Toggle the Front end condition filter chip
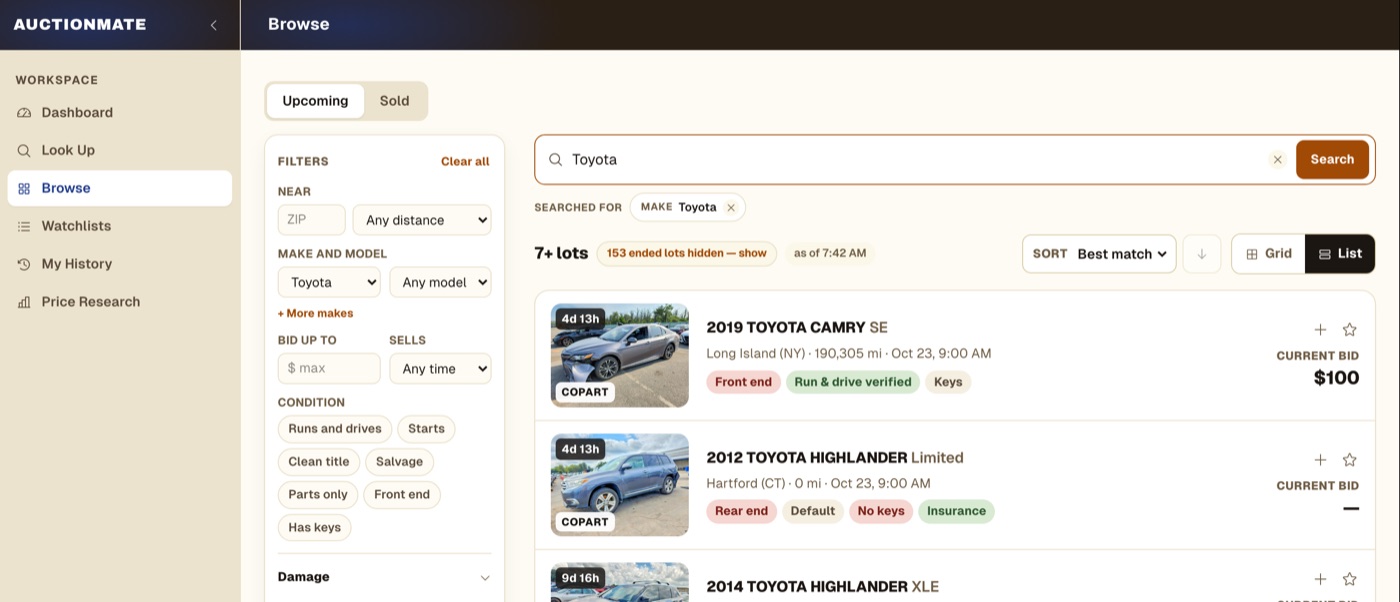 402,495
